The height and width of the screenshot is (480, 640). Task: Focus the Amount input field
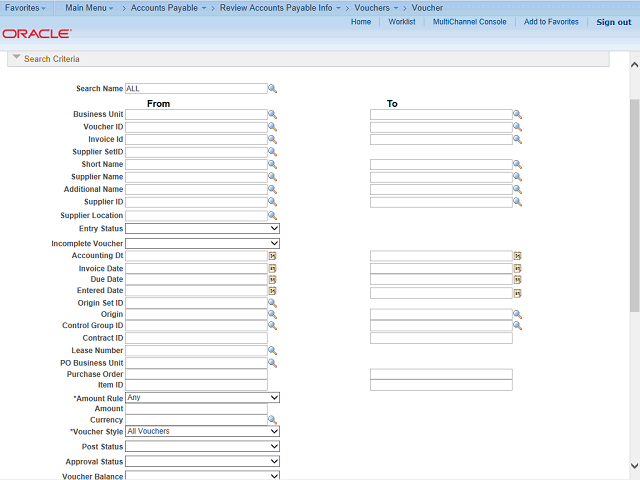tap(196, 409)
